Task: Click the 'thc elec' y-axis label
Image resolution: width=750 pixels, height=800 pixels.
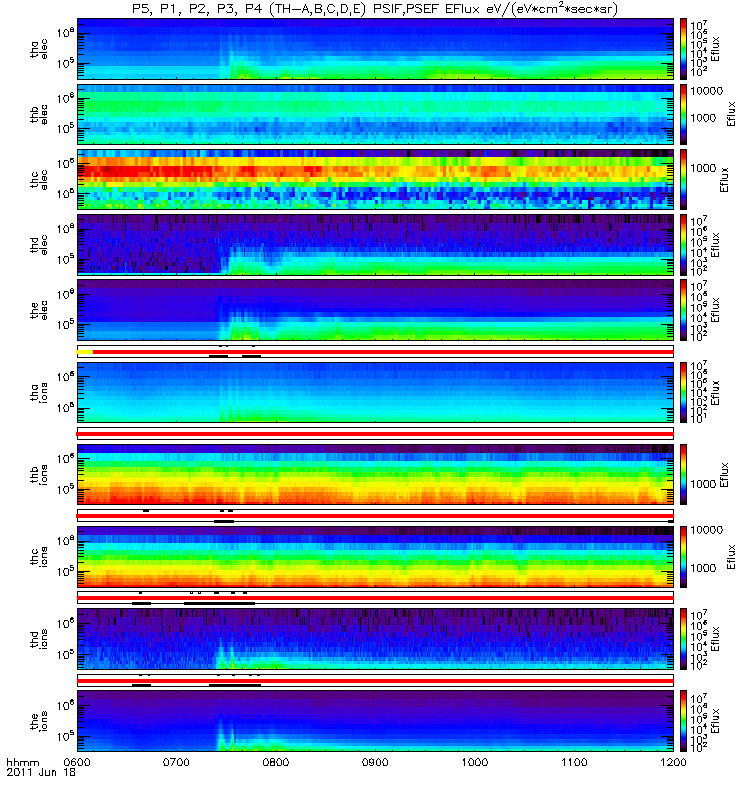Action: tap(39, 179)
